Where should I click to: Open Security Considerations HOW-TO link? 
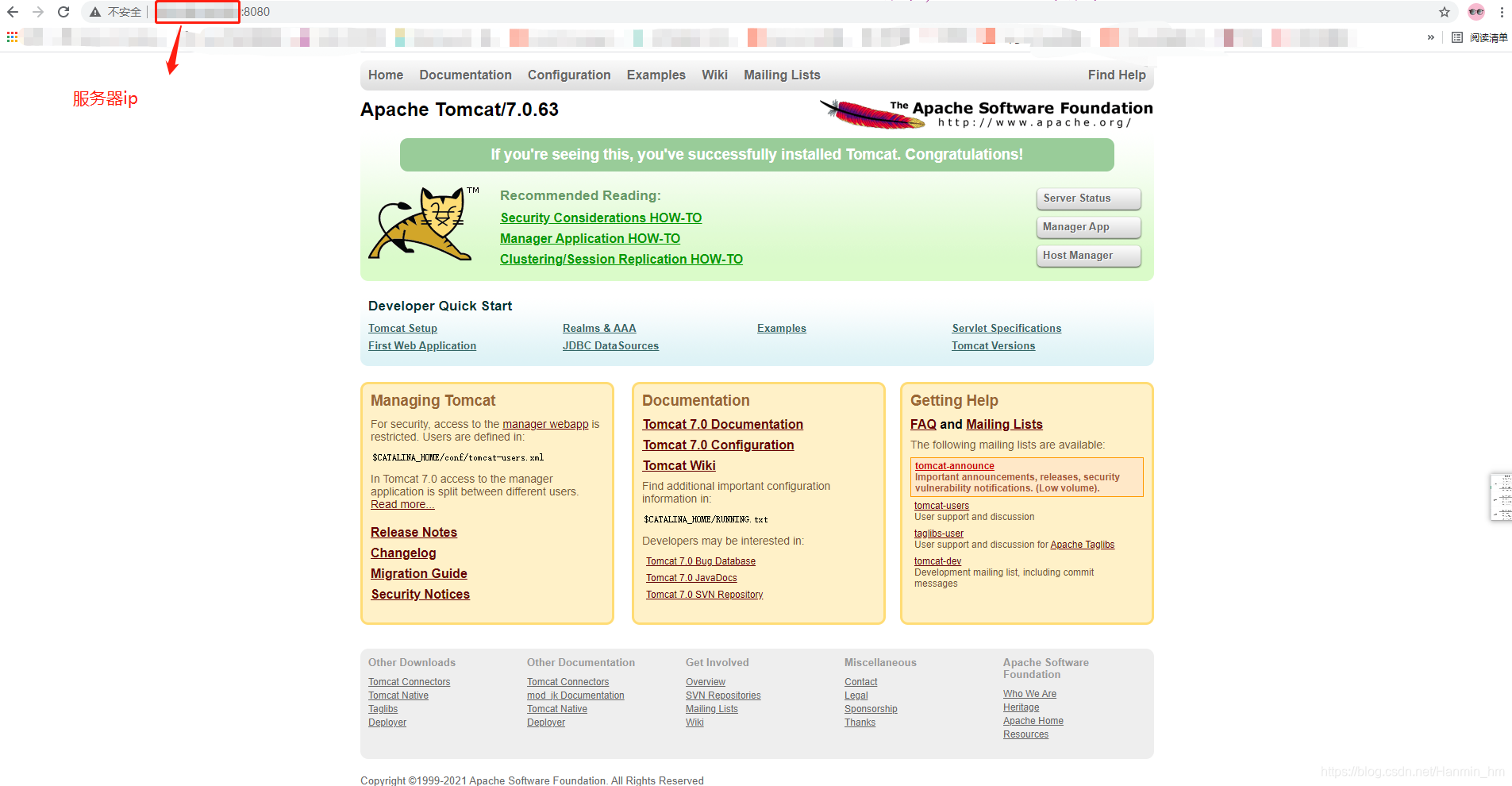601,218
